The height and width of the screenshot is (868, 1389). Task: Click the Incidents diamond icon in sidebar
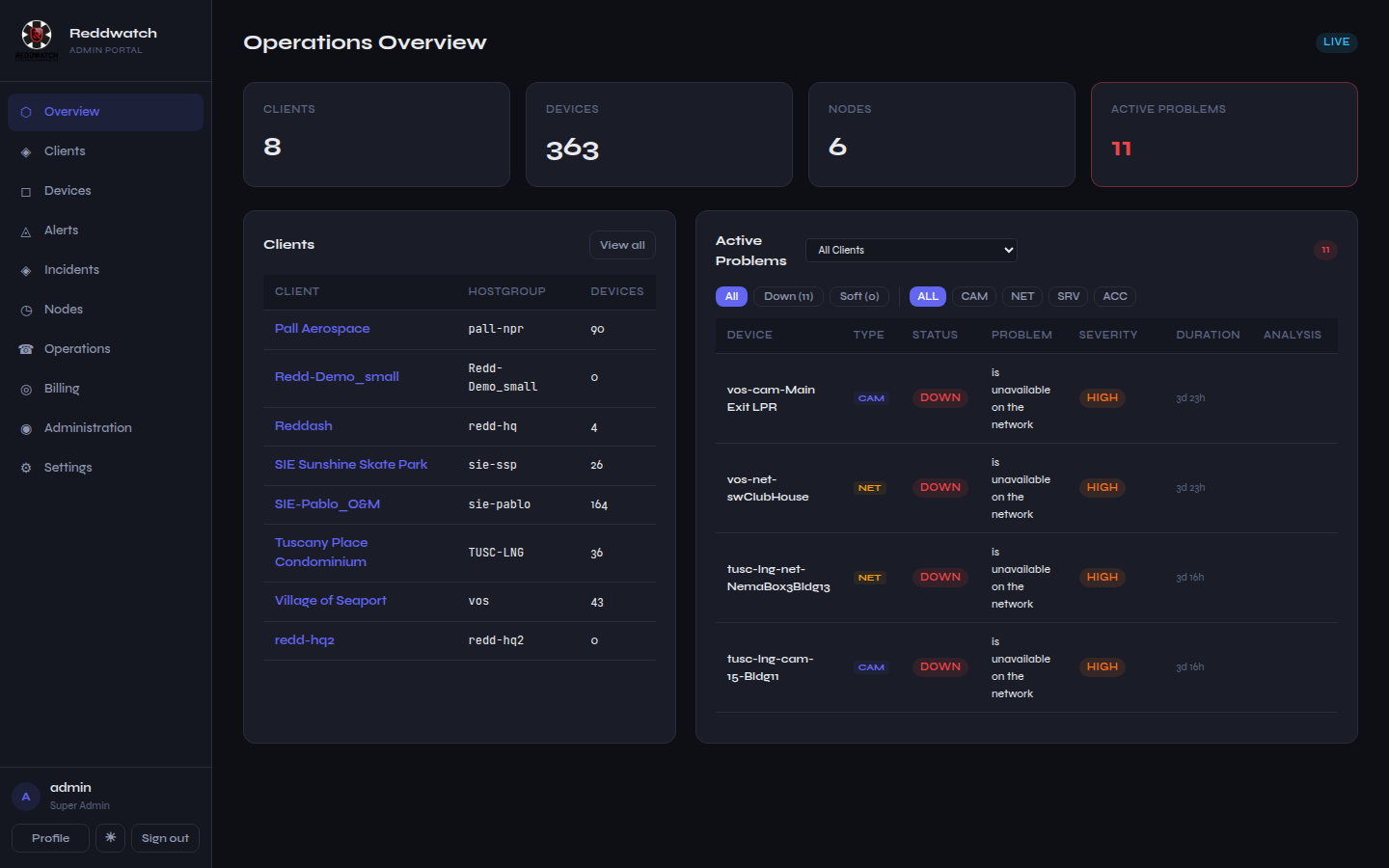pyautogui.click(x=26, y=270)
